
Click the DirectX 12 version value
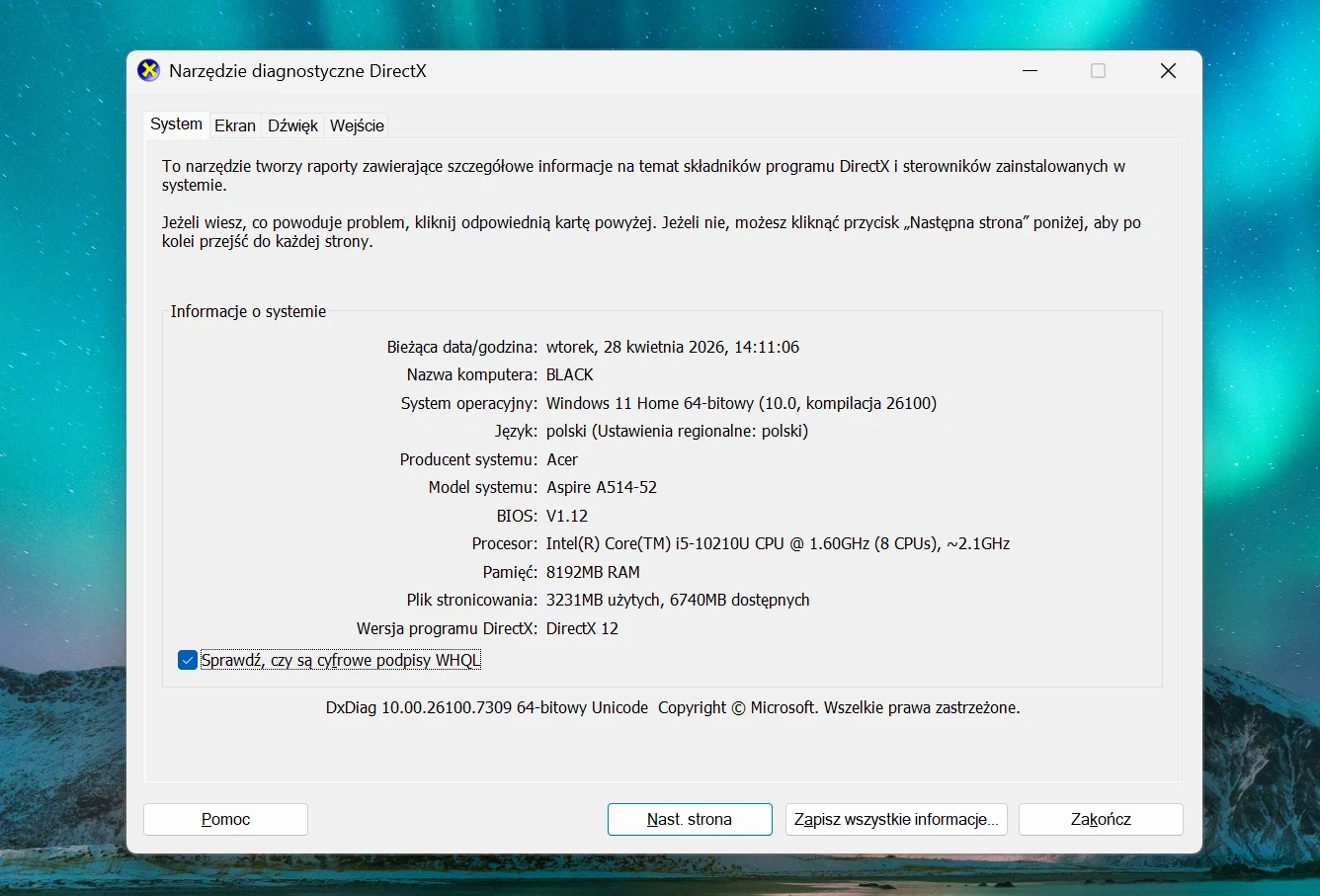[x=582, y=628]
